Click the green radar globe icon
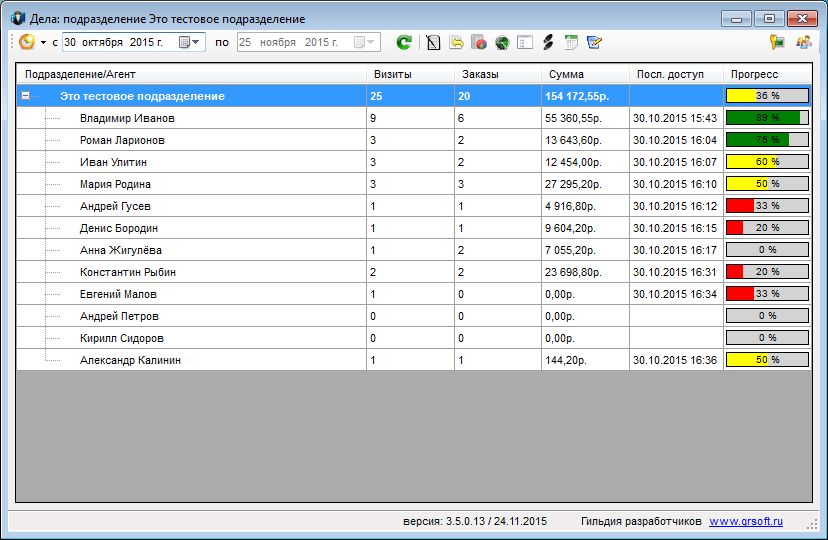828x540 pixels. click(x=502, y=42)
